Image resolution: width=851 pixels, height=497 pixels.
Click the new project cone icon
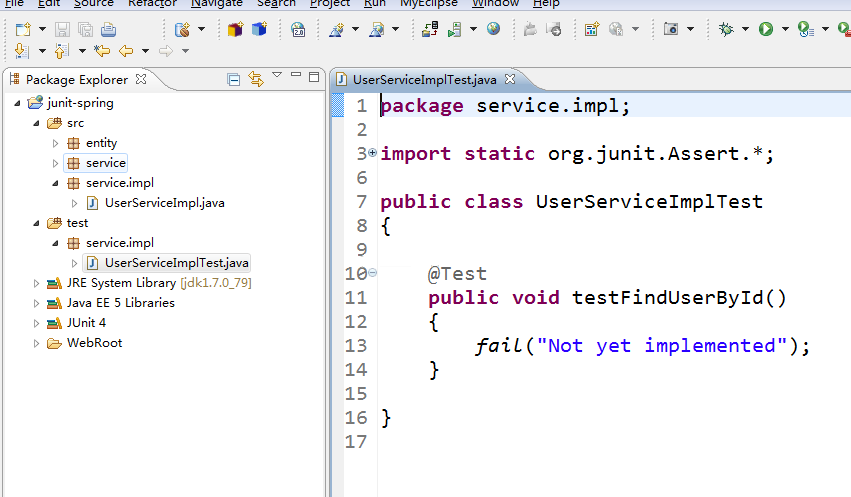click(336, 29)
